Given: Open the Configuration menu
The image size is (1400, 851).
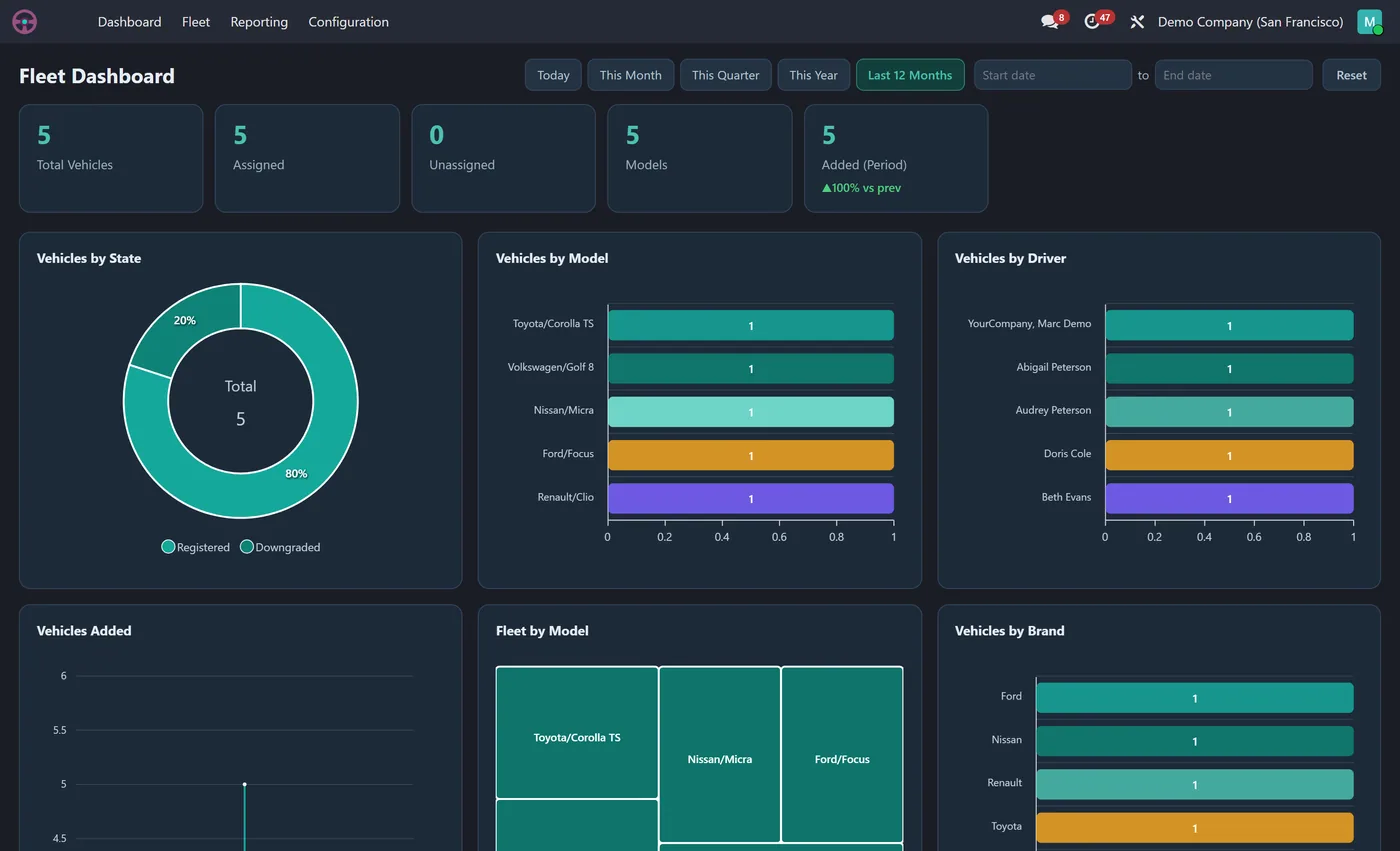Looking at the screenshot, I should (x=348, y=22).
